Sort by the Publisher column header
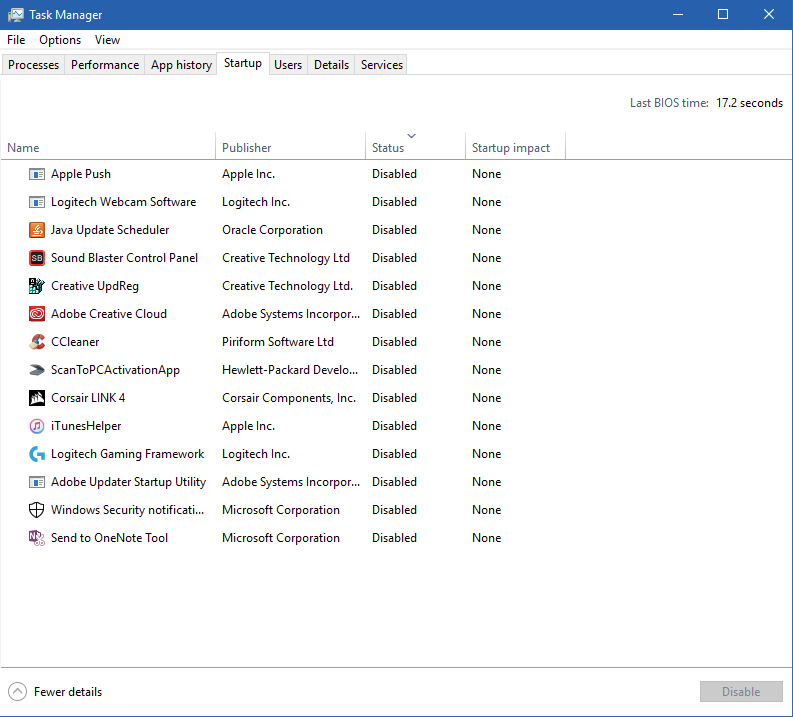 tap(291, 148)
